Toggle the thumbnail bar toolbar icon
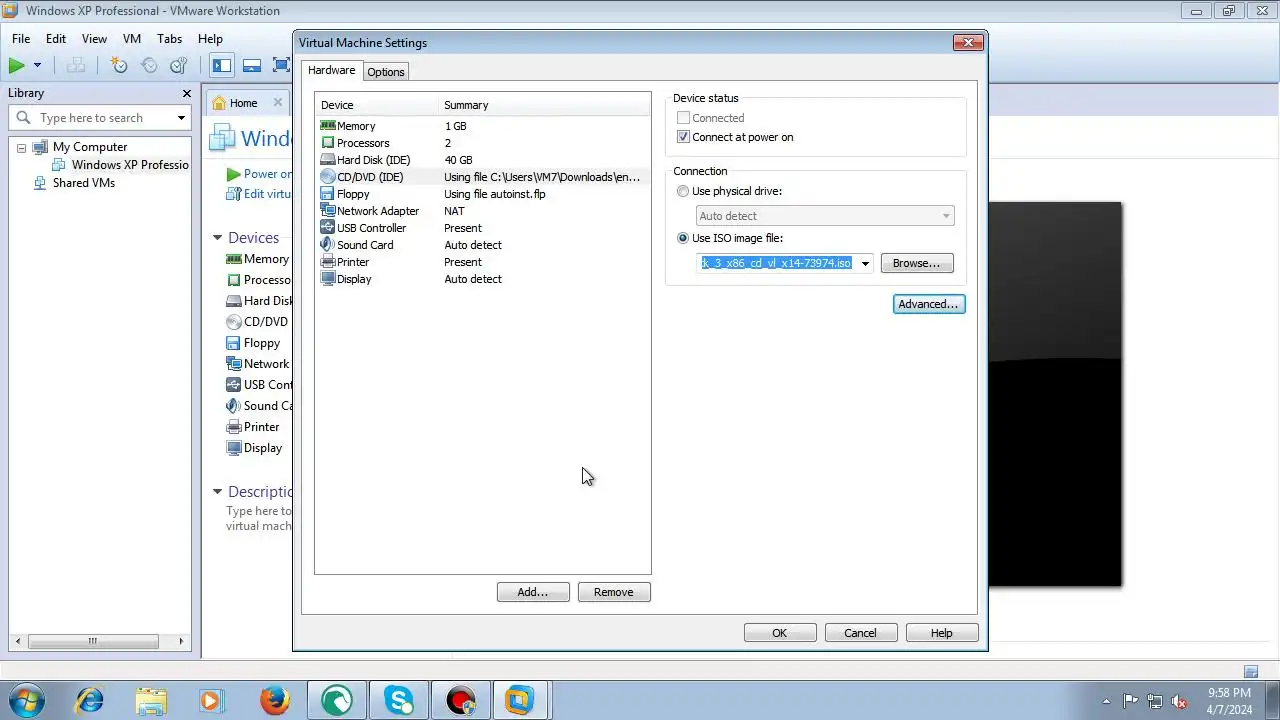This screenshot has height=720, width=1280. tap(252, 66)
